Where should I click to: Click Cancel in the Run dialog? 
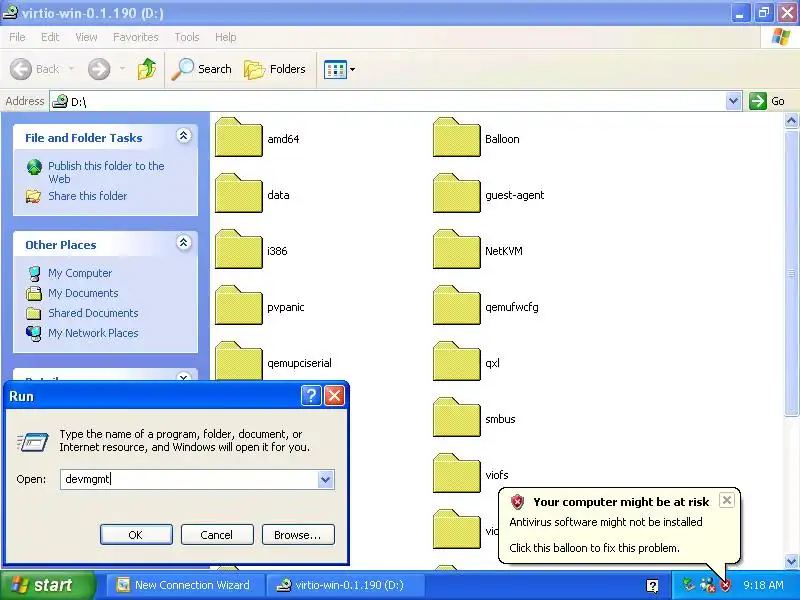[x=217, y=535]
